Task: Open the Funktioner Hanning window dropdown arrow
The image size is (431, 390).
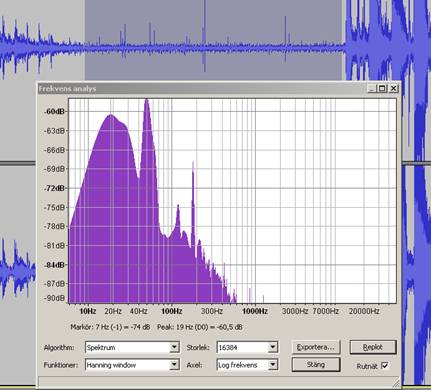Action: tap(174, 365)
